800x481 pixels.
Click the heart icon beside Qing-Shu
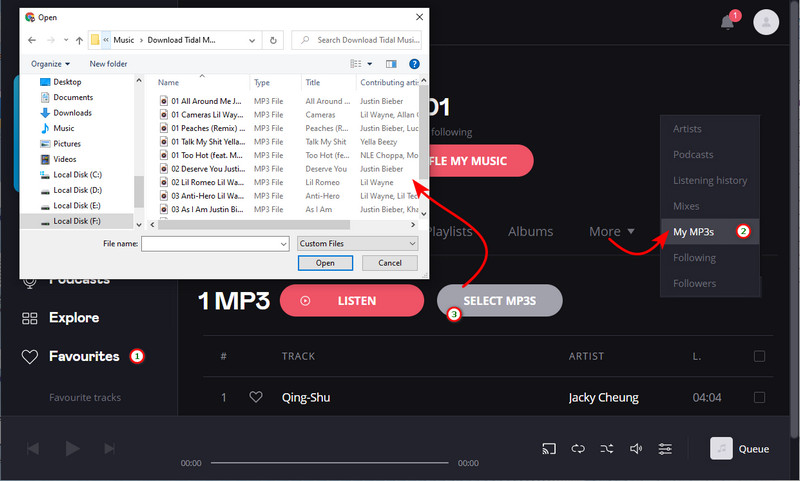tap(256, 397)
